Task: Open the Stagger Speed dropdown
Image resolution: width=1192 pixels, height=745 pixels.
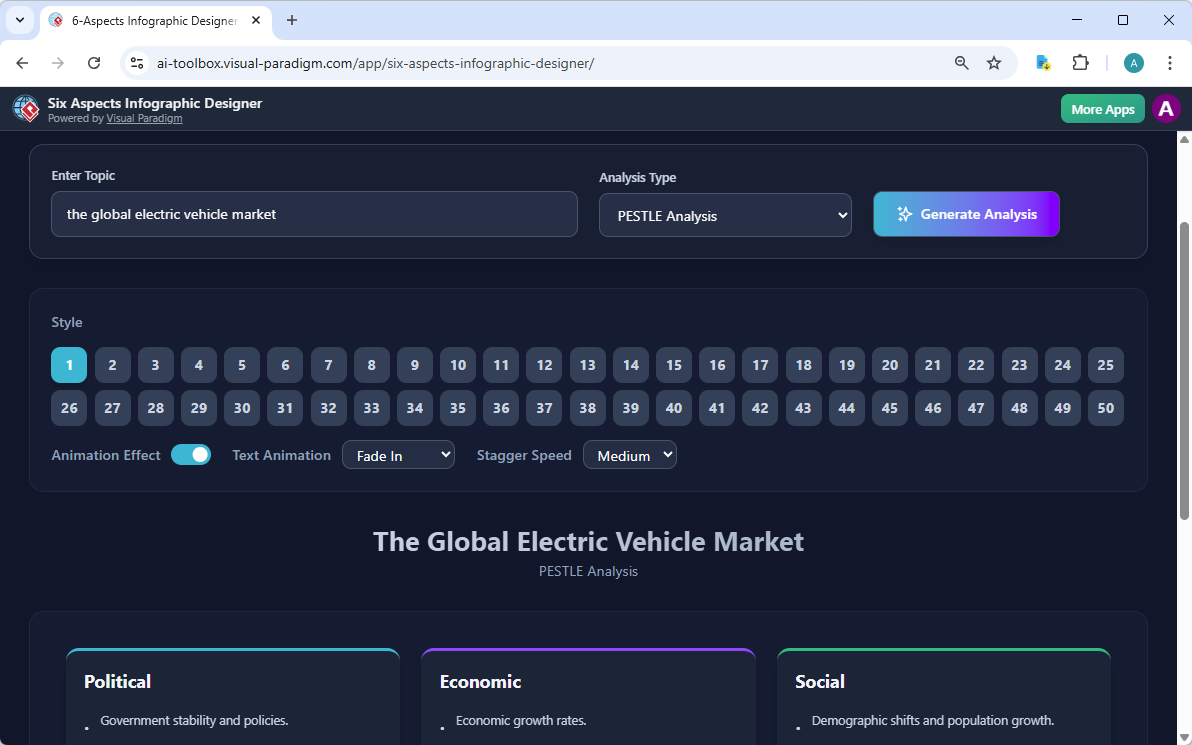Action: [629, 455]
